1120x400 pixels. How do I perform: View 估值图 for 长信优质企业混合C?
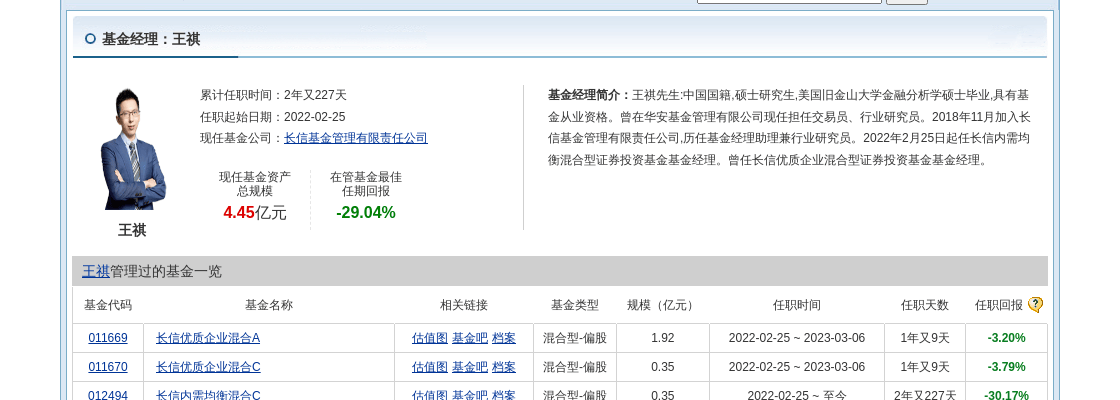[x=430, y=367]
